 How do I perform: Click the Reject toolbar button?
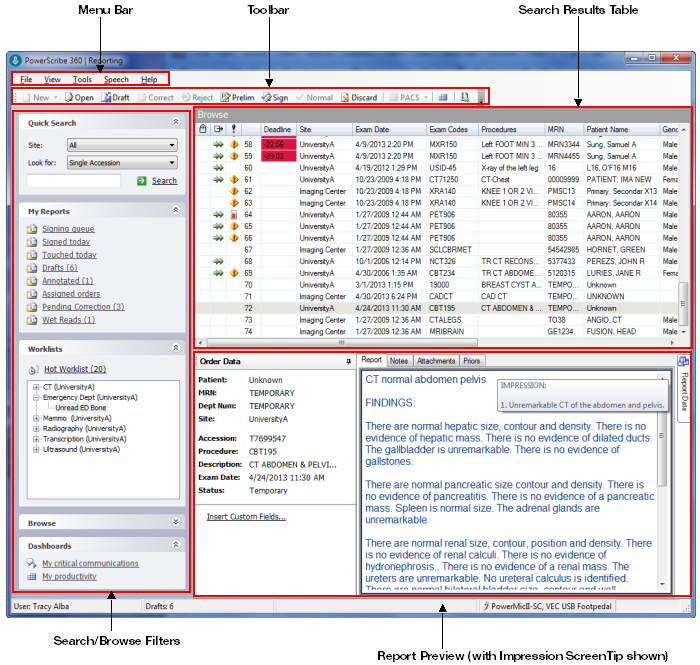coord(197,97)
